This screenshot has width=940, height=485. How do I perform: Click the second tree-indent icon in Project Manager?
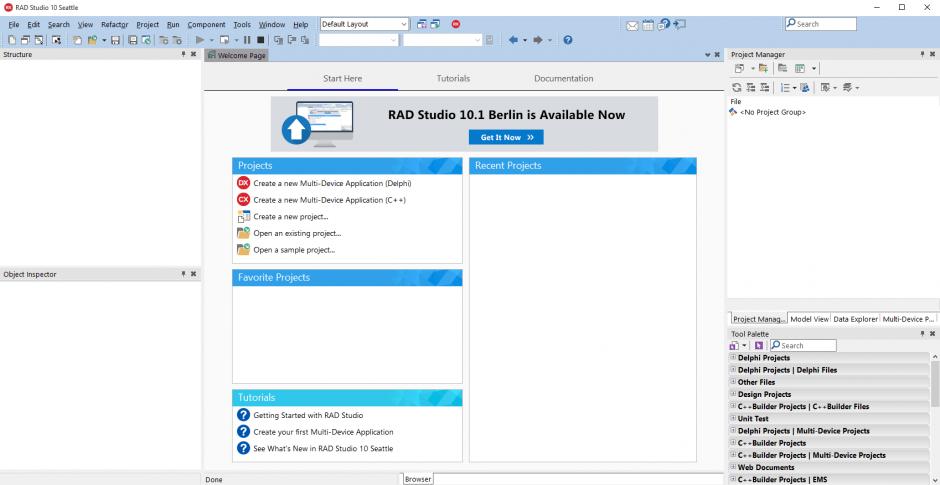click(x=764, y=88)
